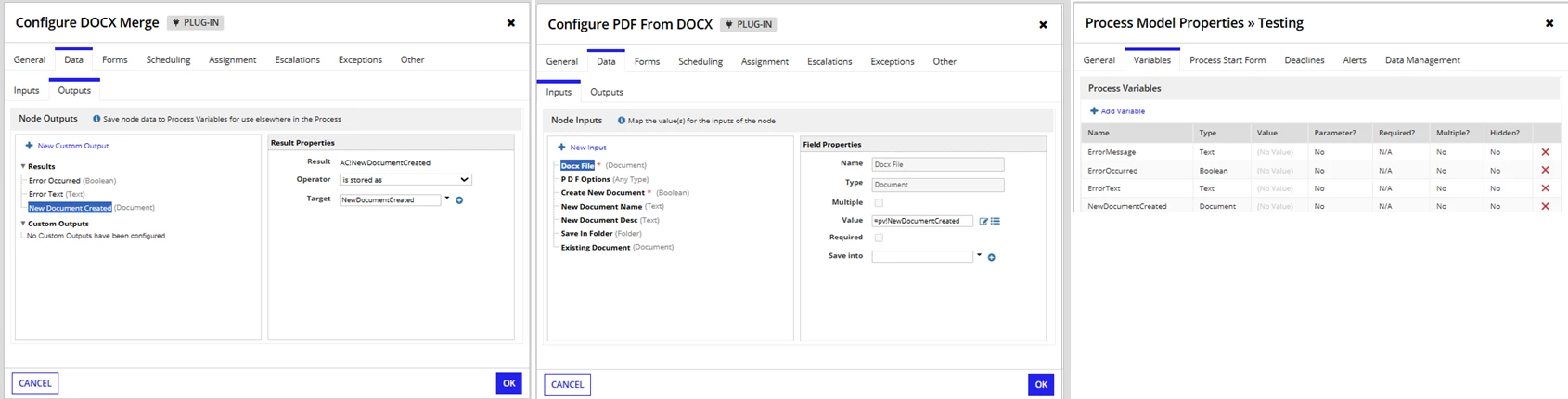The width and height of the screenshot is (1568, 399).
Task: Click info icon in Node Inputs header
Action: [622, 121]
